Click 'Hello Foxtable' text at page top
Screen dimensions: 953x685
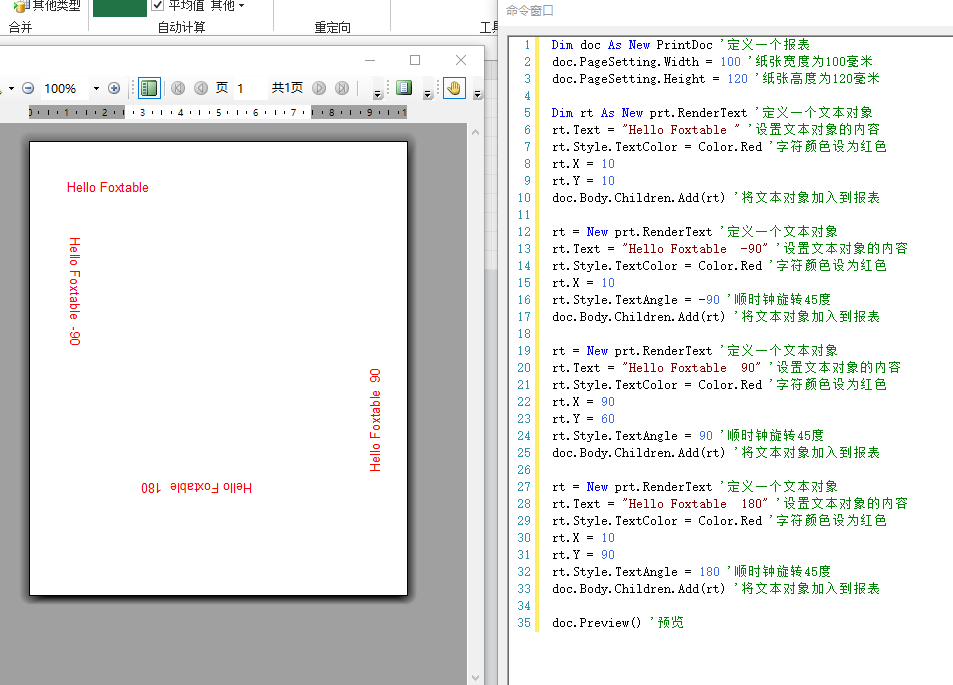[x=108, y=187]
